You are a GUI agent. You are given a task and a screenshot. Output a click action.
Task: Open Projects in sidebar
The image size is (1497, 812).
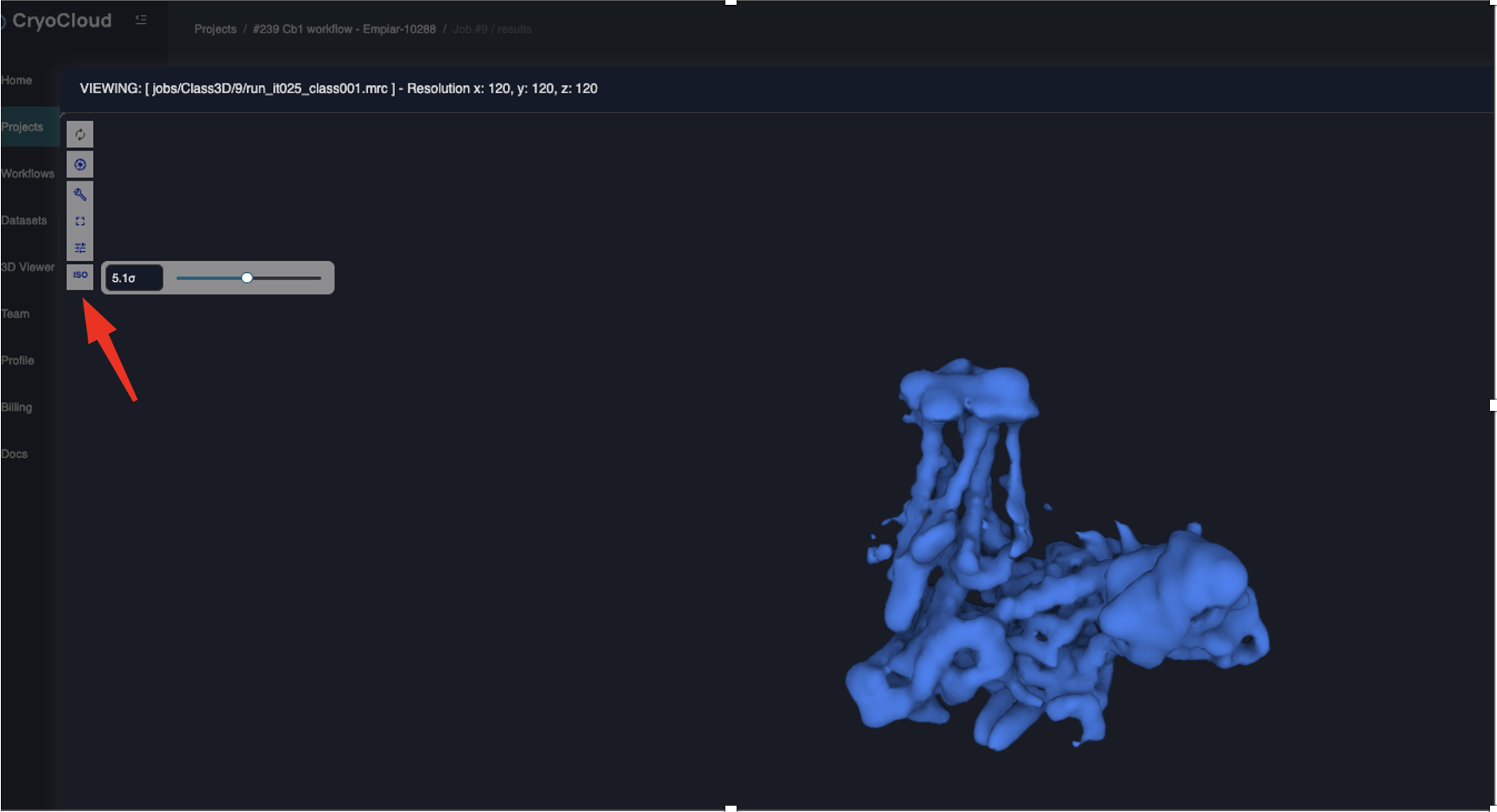[x=22, y=127]
